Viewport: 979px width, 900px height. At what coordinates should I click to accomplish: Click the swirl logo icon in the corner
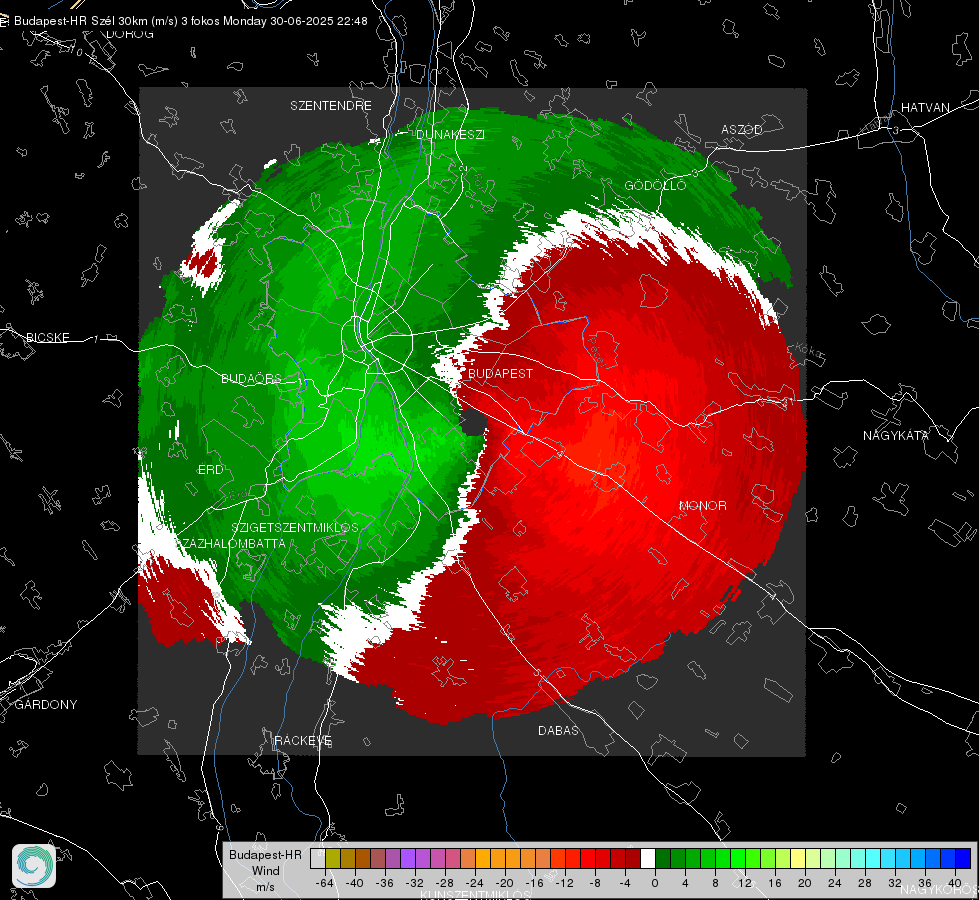(34, 866)
